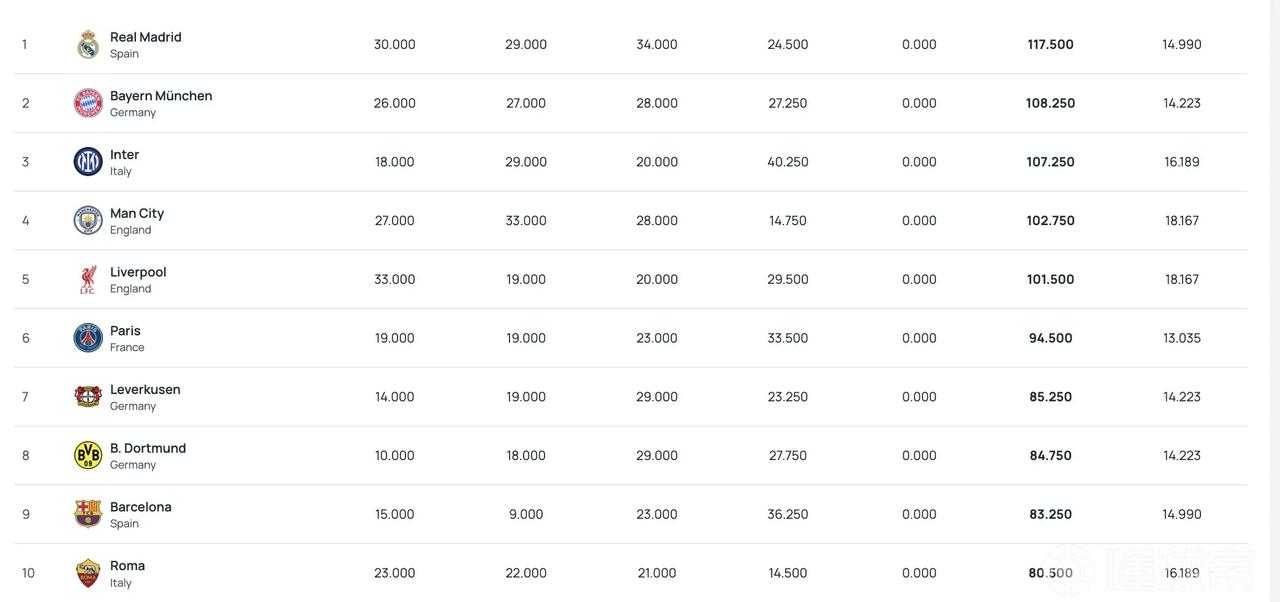1280x602 pixels.
Task: Open the B. Dortmund team link
Action: click(148, 448)
